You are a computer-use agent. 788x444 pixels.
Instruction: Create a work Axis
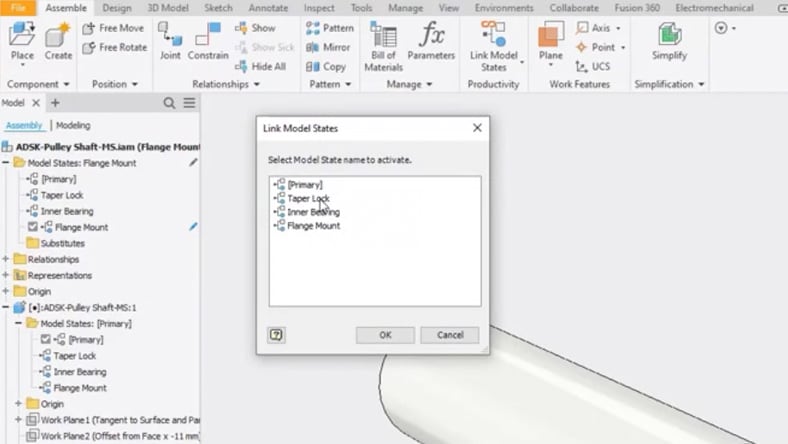[593, 28]
